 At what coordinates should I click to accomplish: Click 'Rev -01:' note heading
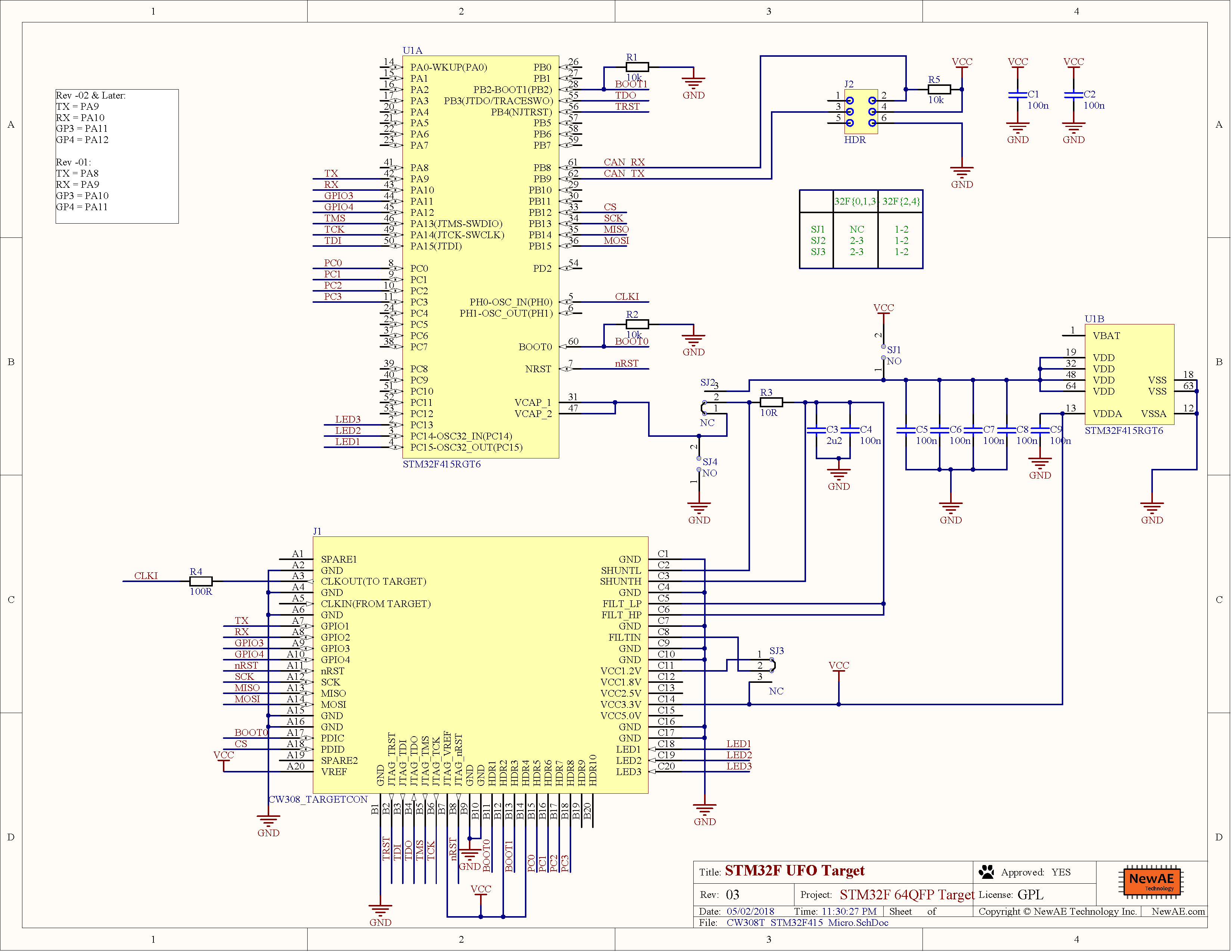[x=73, y=162]
